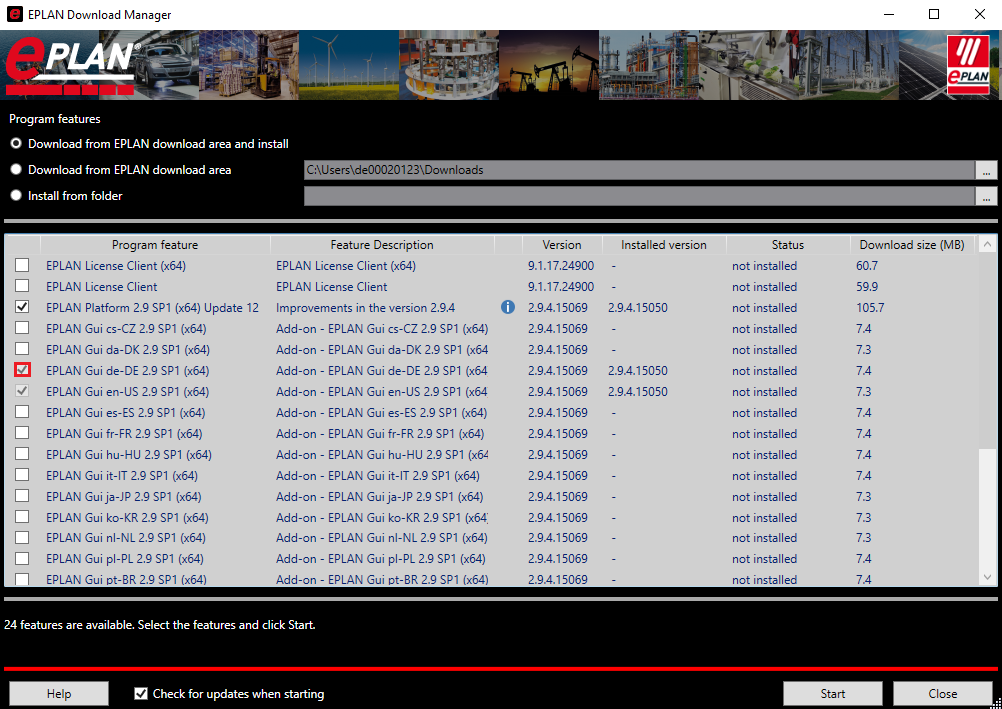Open the browse dialog for the download folder path
The height and width of the screenshot is (709, 1002).
tap(987, 170)
